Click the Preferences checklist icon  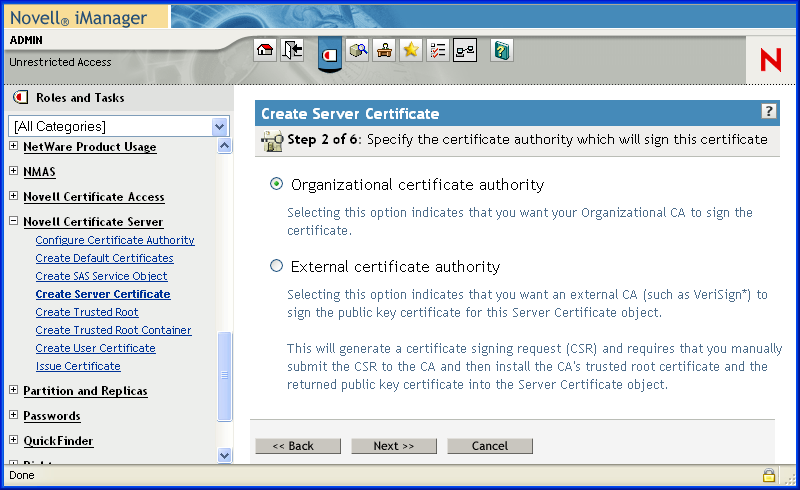tap(438, 50)
